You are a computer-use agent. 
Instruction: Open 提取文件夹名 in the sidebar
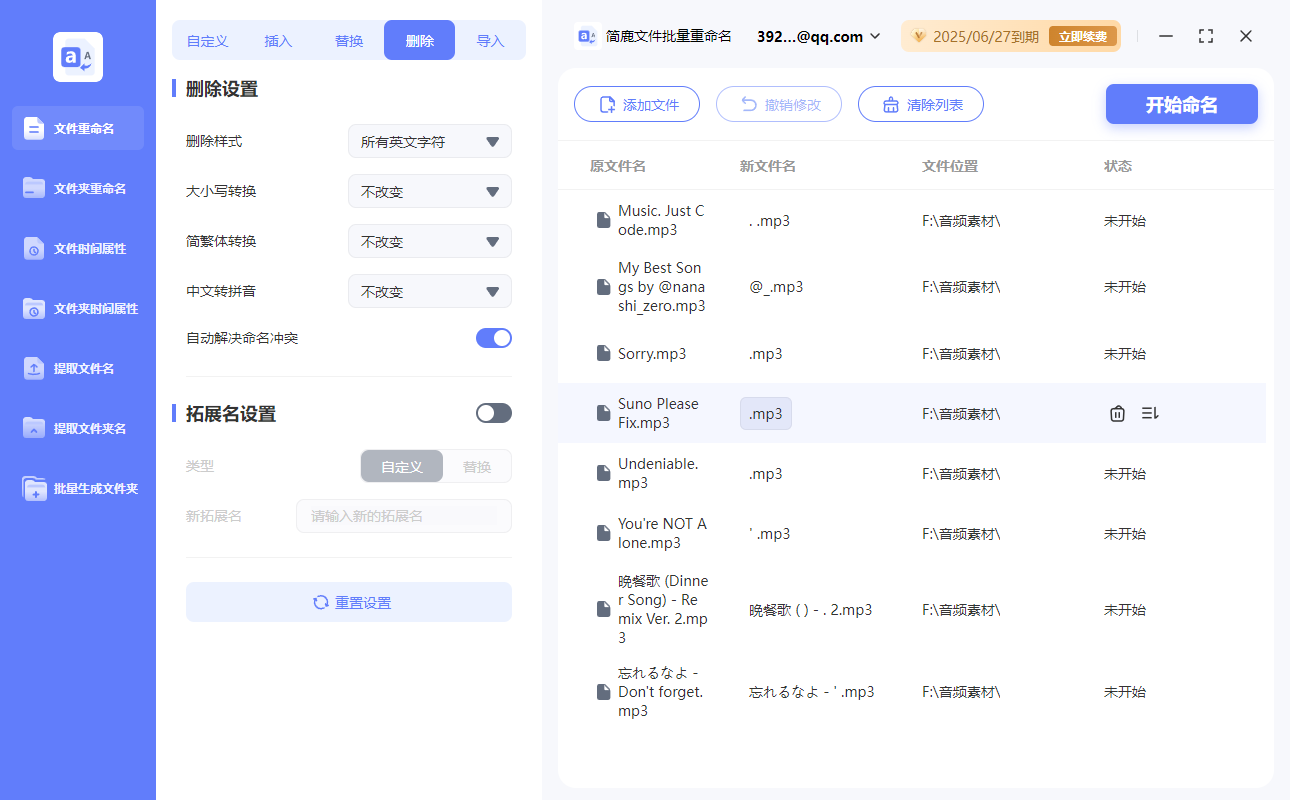(x=78, y=428)
